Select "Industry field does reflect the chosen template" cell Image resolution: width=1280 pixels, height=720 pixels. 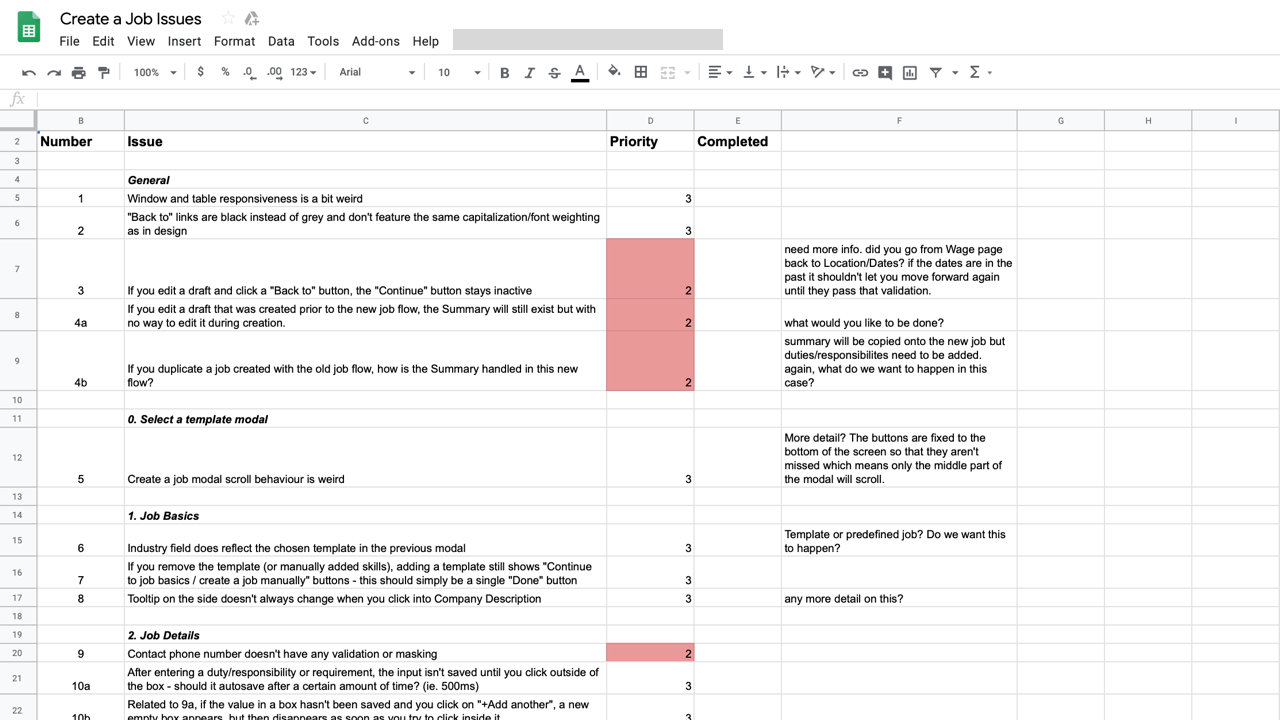pyautogui.click(x=365, y=540)
